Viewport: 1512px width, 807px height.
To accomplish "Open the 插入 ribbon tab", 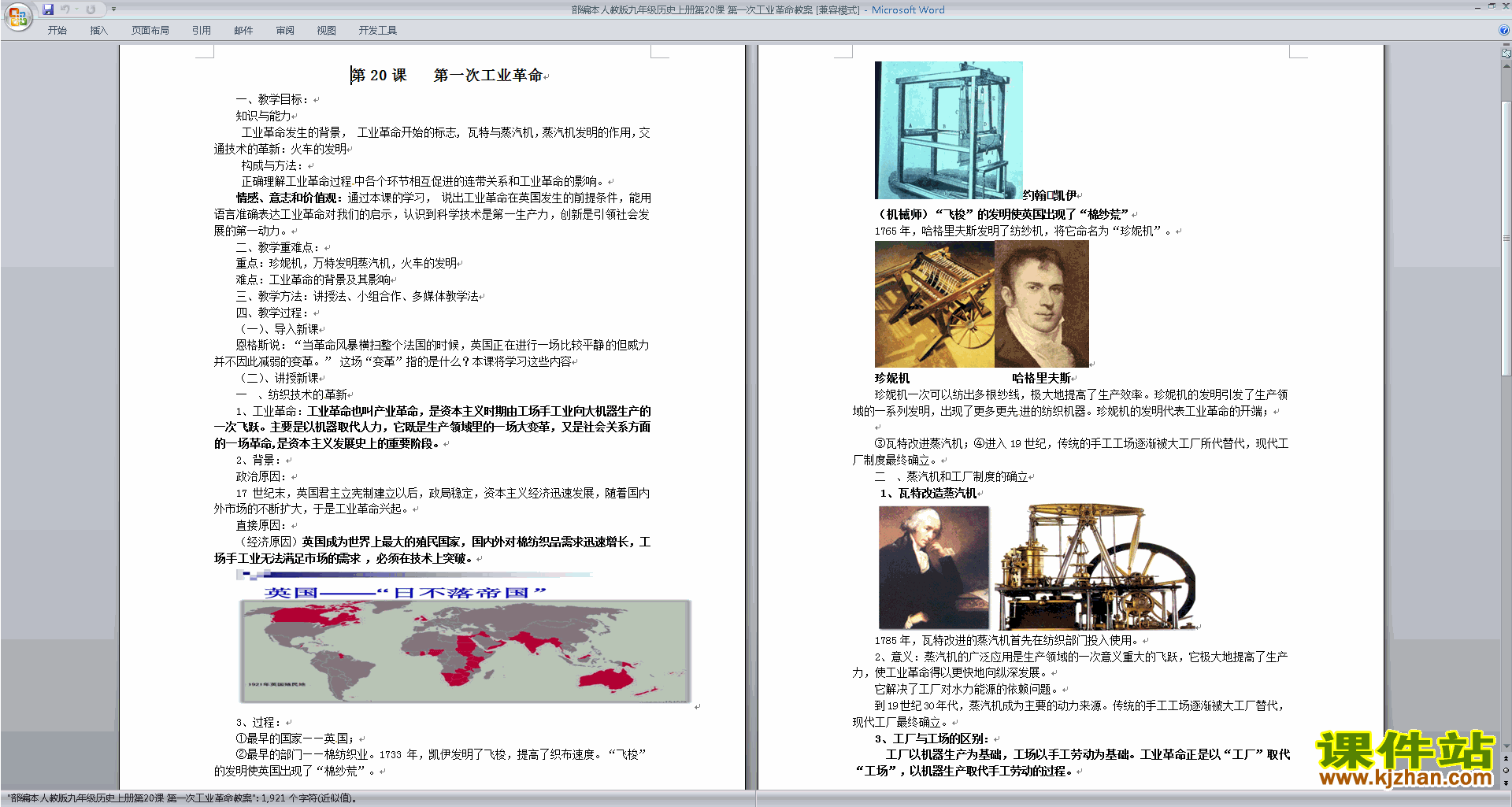I will pos(98,30).
